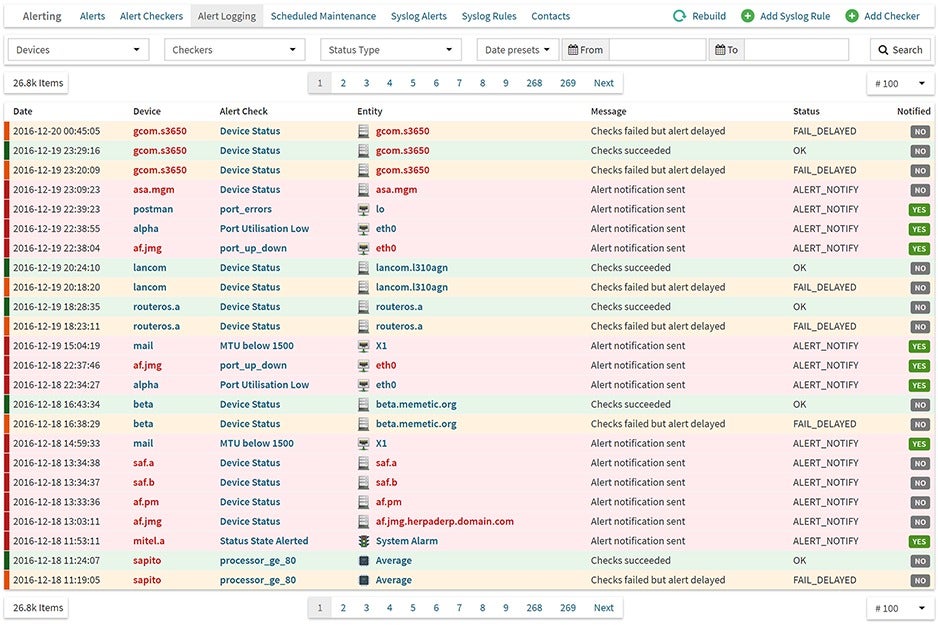Open the Devices filter dropdown

coord(78,50)
